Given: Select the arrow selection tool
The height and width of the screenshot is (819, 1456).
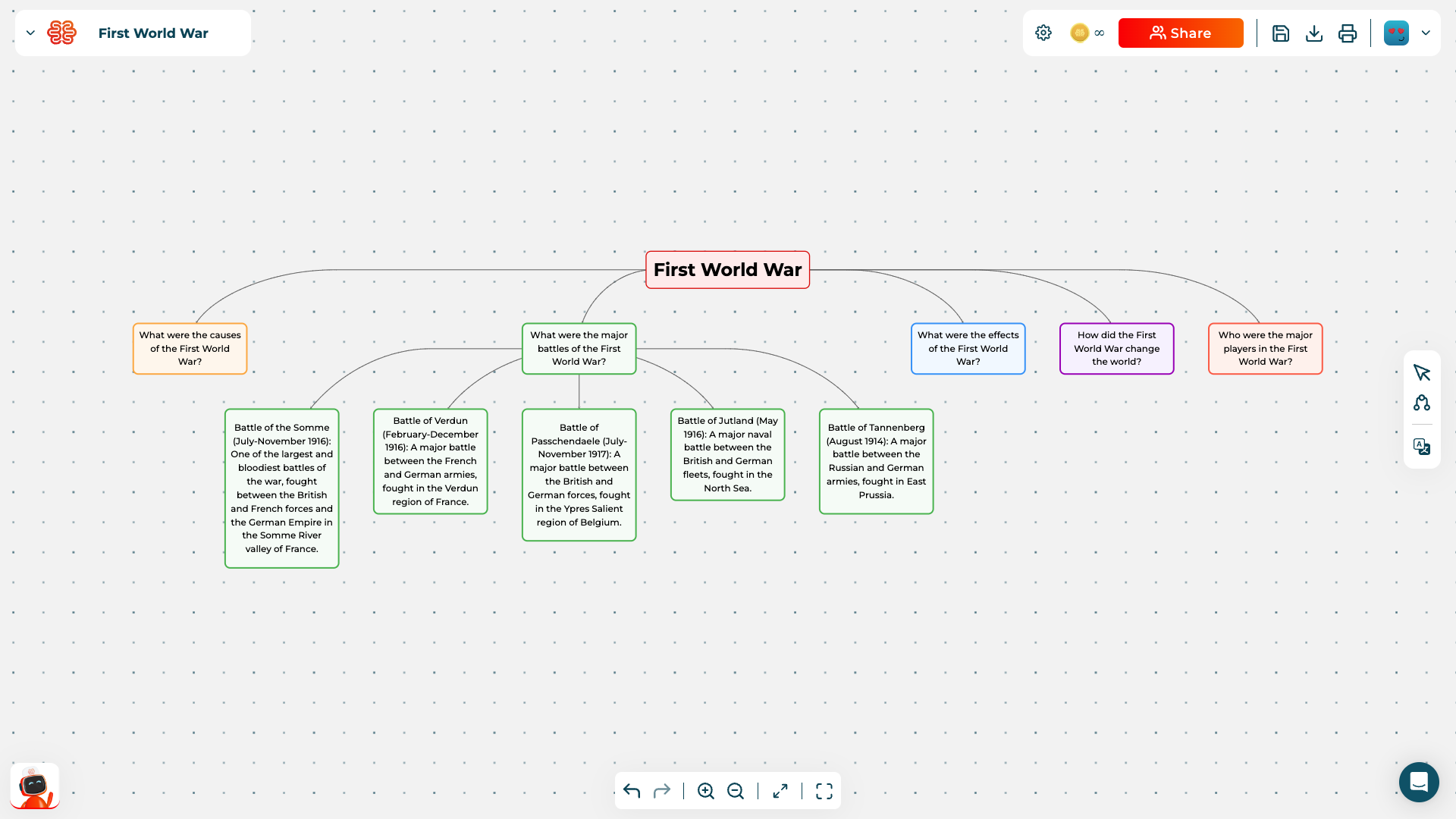Looking at the screenshot, I should [x=1422, y=372].
